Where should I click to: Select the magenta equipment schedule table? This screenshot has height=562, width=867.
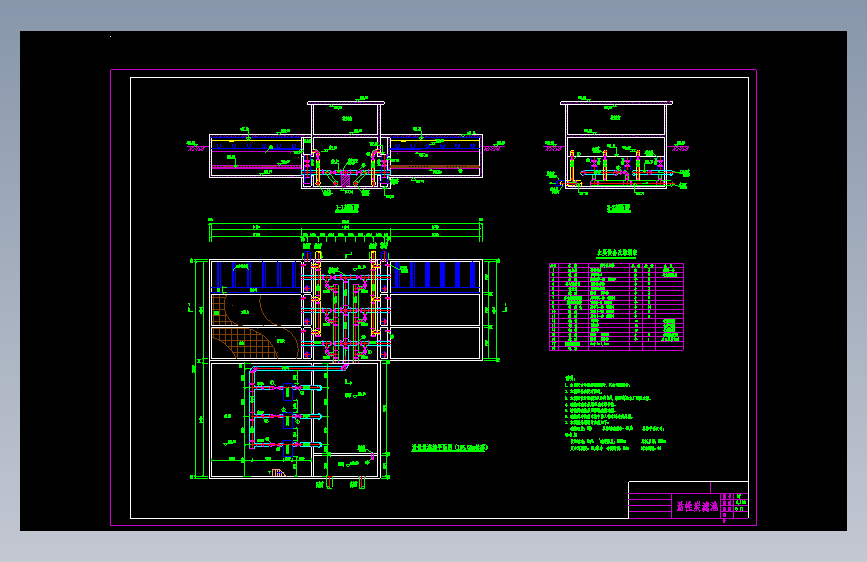[x=617, y=307]
